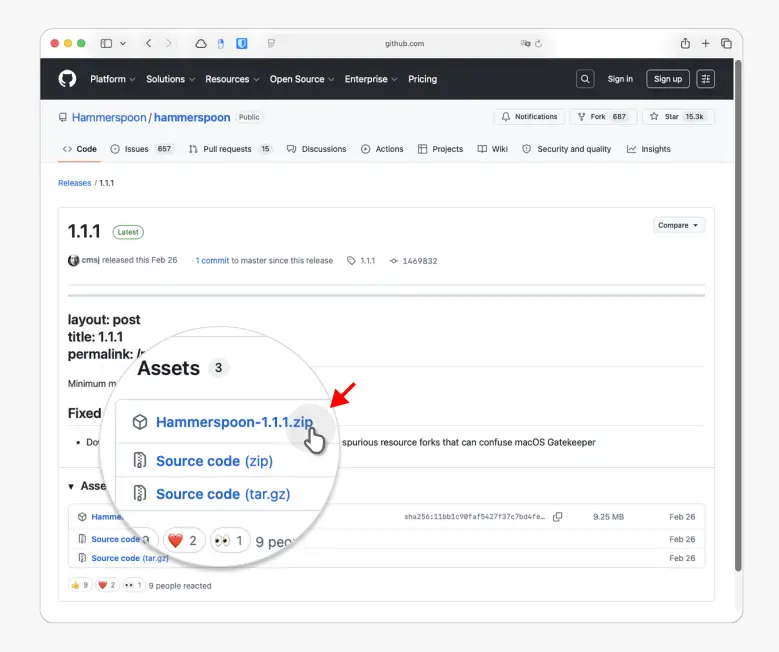Switch to the Pull requests tab
The height and width of the screenshot is (652, 779).
[230, 149]
